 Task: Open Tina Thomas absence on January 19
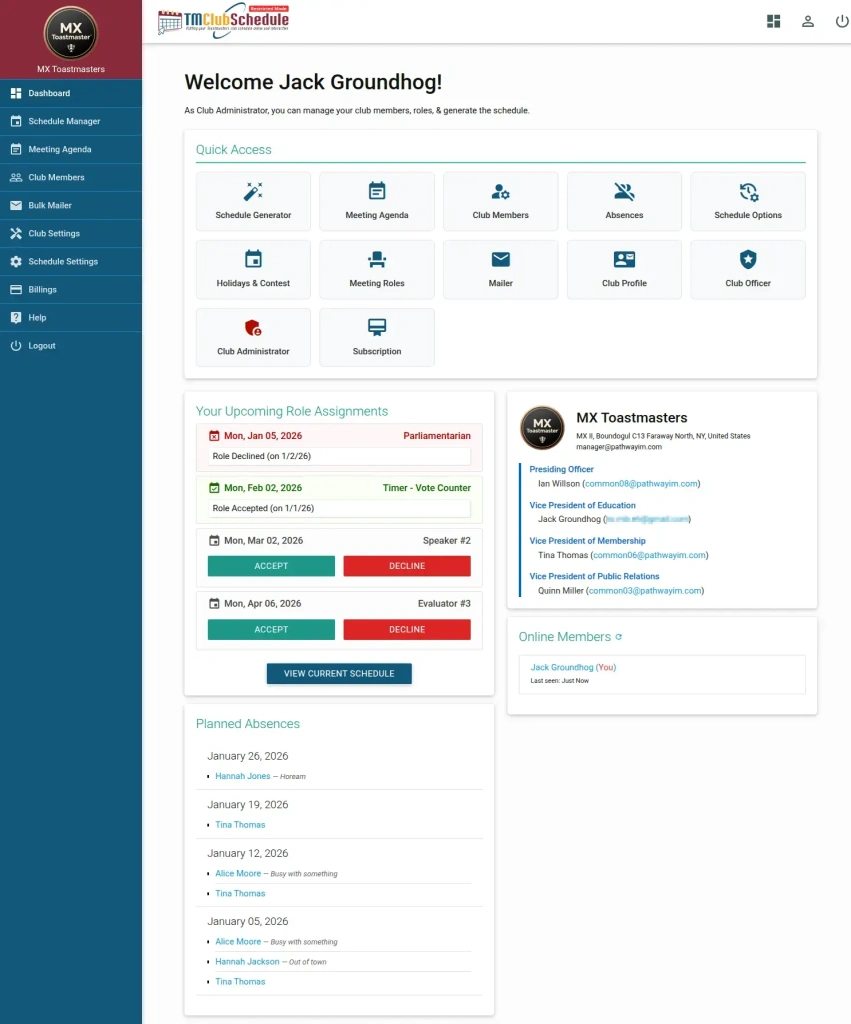point(240,825)
